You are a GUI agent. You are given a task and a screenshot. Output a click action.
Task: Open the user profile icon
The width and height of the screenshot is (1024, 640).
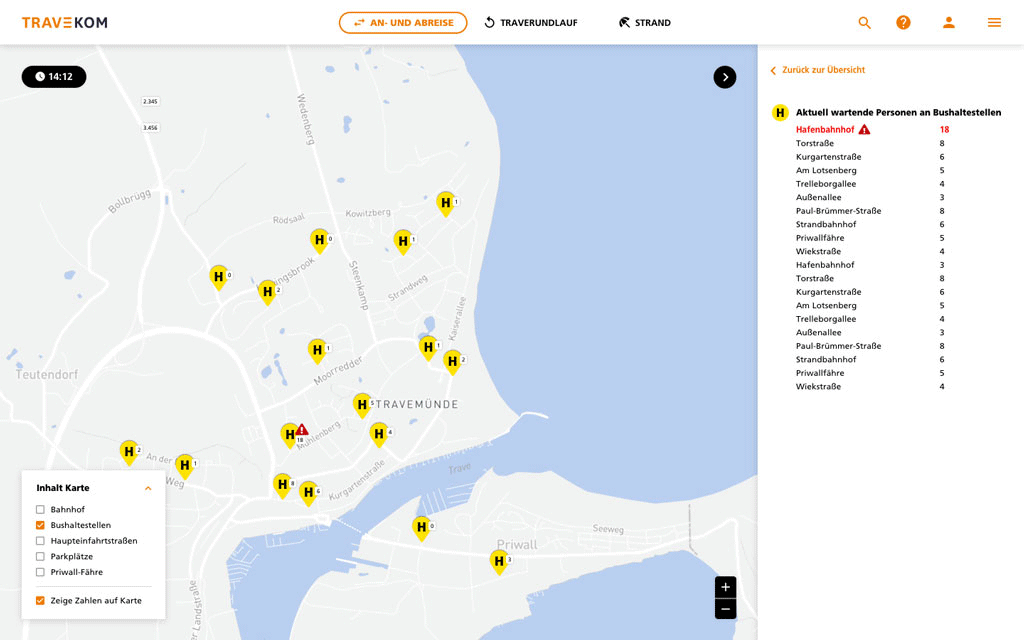tap(949, 23)
